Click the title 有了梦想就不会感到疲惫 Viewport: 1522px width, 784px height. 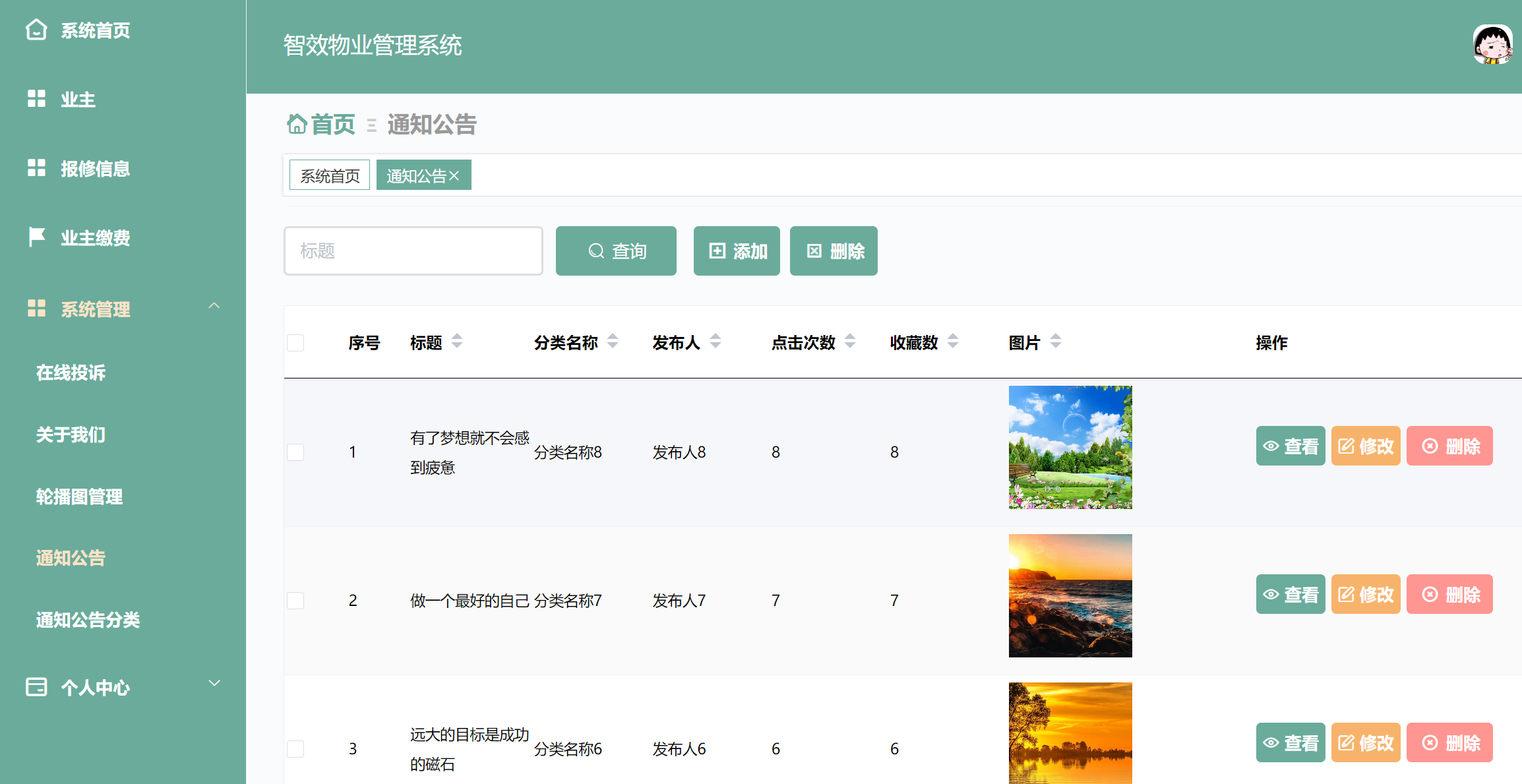(x=470, y=452)
